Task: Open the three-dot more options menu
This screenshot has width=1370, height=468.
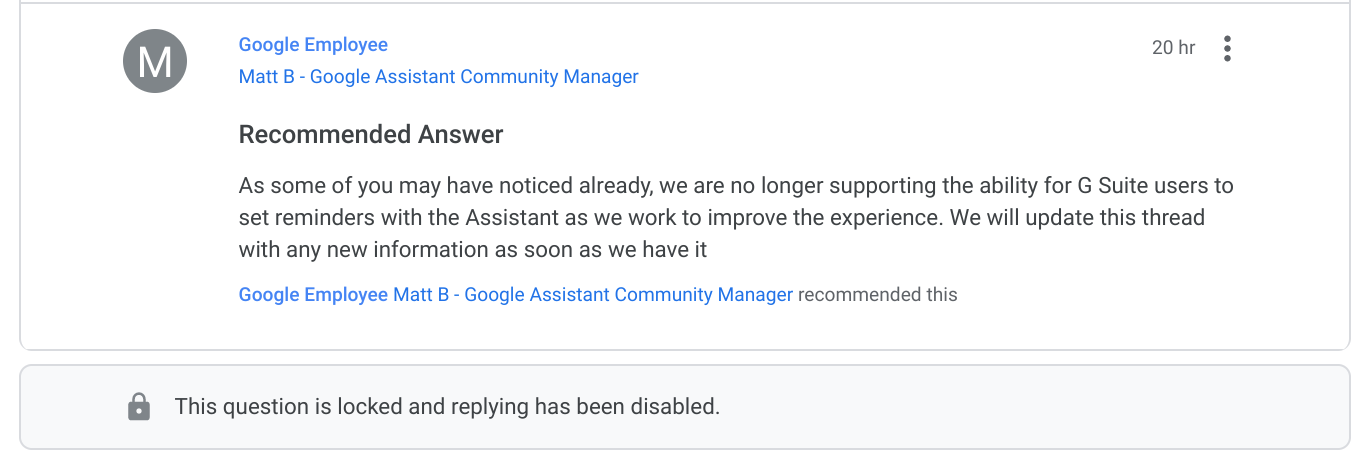Action: (1227, 48)
